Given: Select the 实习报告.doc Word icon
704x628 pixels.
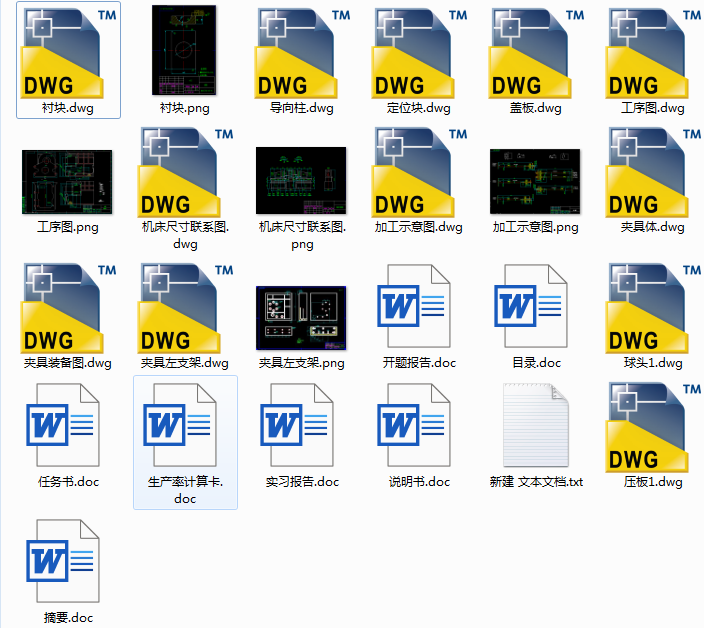Looking at the screenshot, I should (297, 425).
